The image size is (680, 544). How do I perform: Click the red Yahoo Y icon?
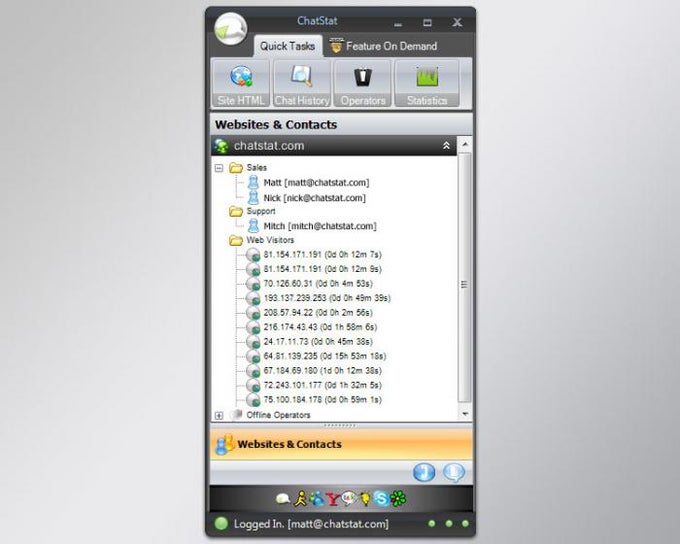pyautogui.click(x=333, y=499)
